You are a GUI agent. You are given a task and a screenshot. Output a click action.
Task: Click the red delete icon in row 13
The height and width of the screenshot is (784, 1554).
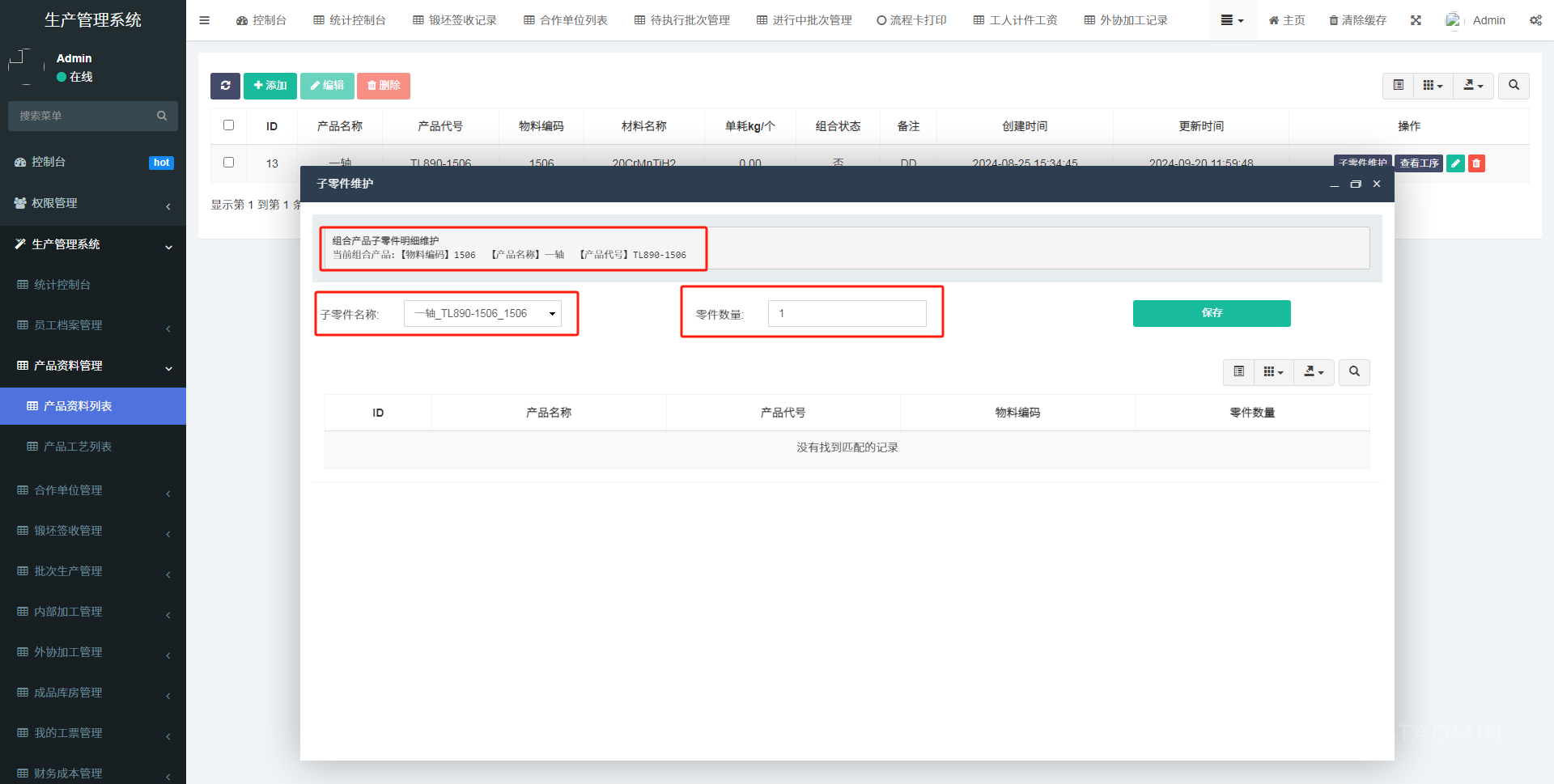[x=1476, y=163]
